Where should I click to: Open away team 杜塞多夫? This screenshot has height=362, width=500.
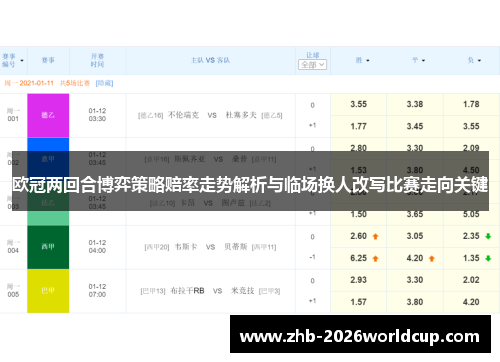(x=241, y=115)
